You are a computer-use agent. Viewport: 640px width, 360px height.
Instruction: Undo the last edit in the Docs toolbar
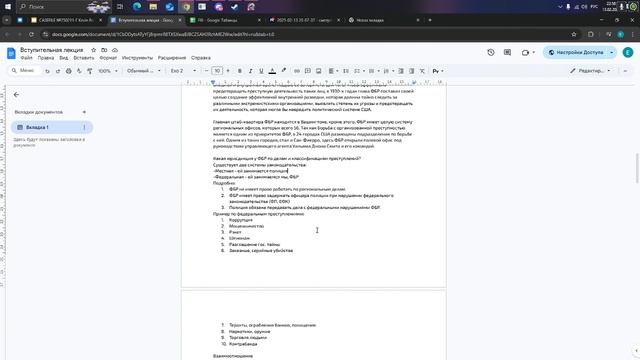[x=47, y=71]
